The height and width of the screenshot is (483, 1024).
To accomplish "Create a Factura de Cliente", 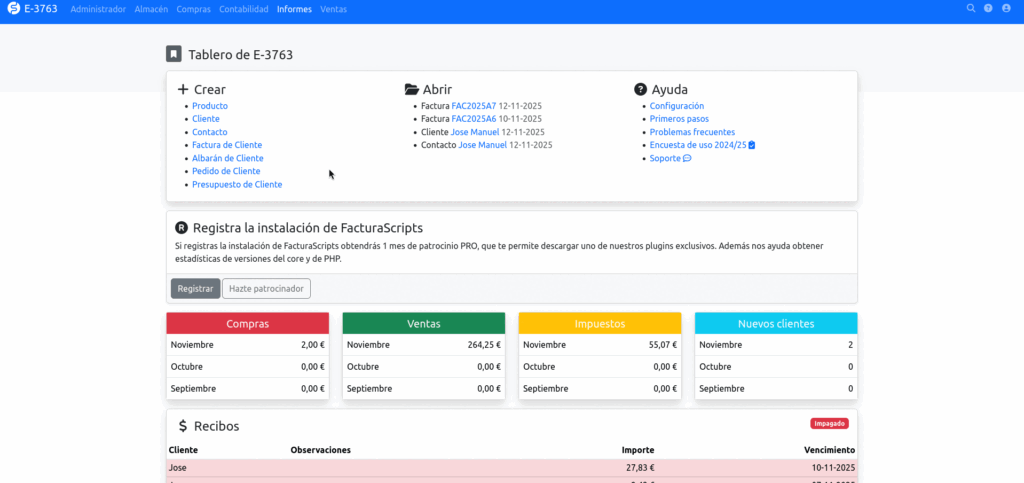I will click(x=227, y=145).
